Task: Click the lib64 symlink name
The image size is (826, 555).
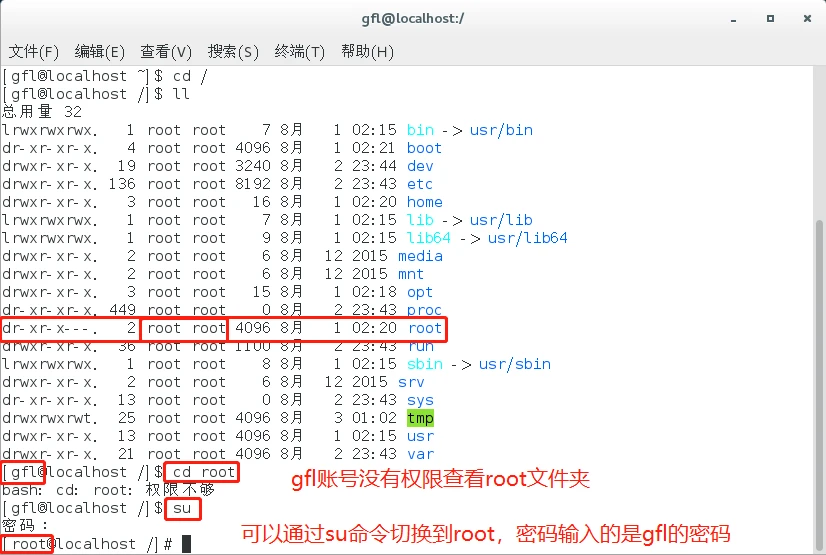Action: click(429, 238)
